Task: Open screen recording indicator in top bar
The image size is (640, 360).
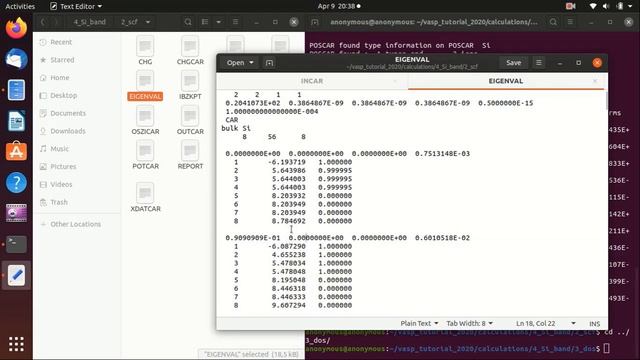Action: tap(571, 6)
